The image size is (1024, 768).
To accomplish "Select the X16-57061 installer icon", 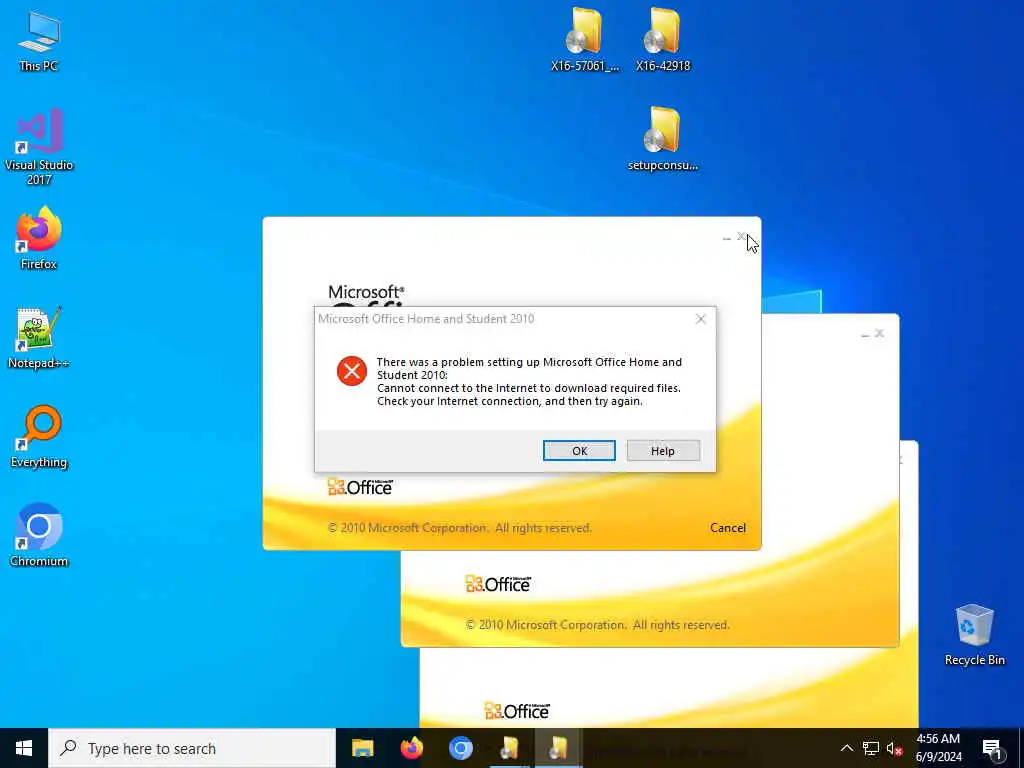I will pos(584,39).
